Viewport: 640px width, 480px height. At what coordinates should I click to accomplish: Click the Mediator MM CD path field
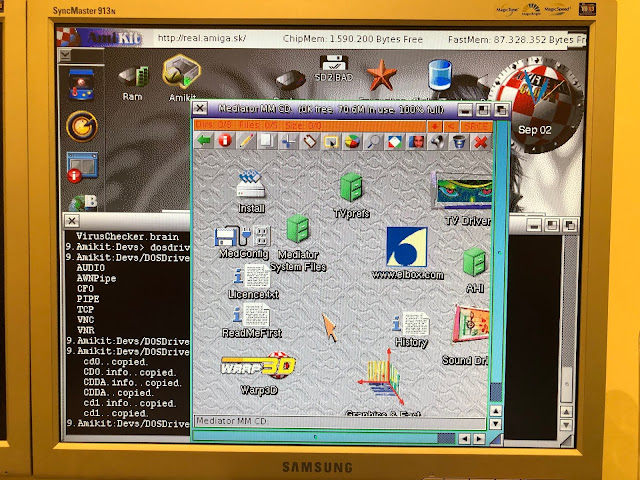[x=340, y=422]
